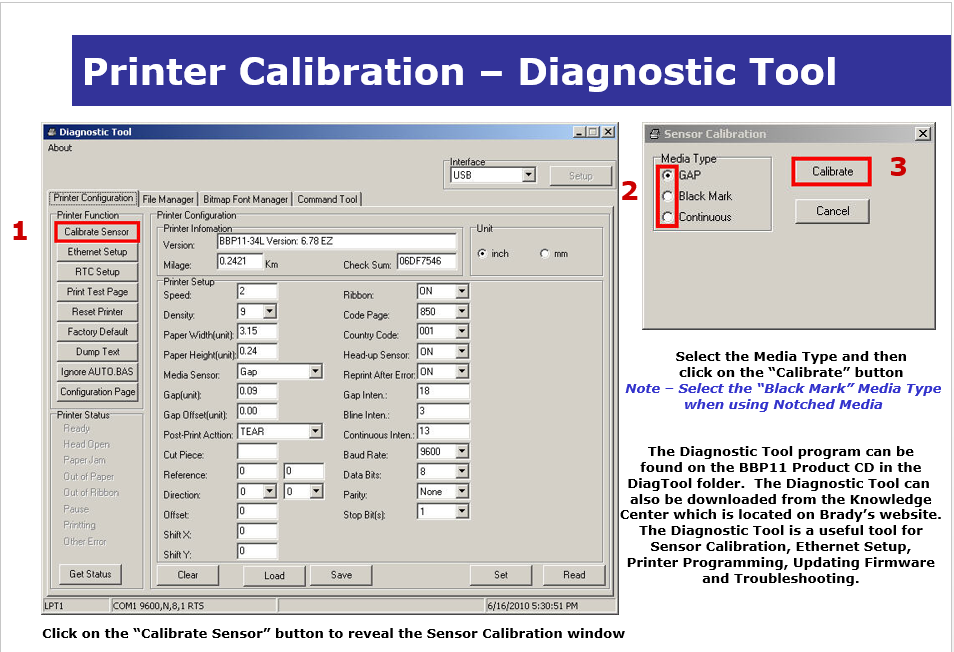Click the Print Test Page button

(97, 292)
